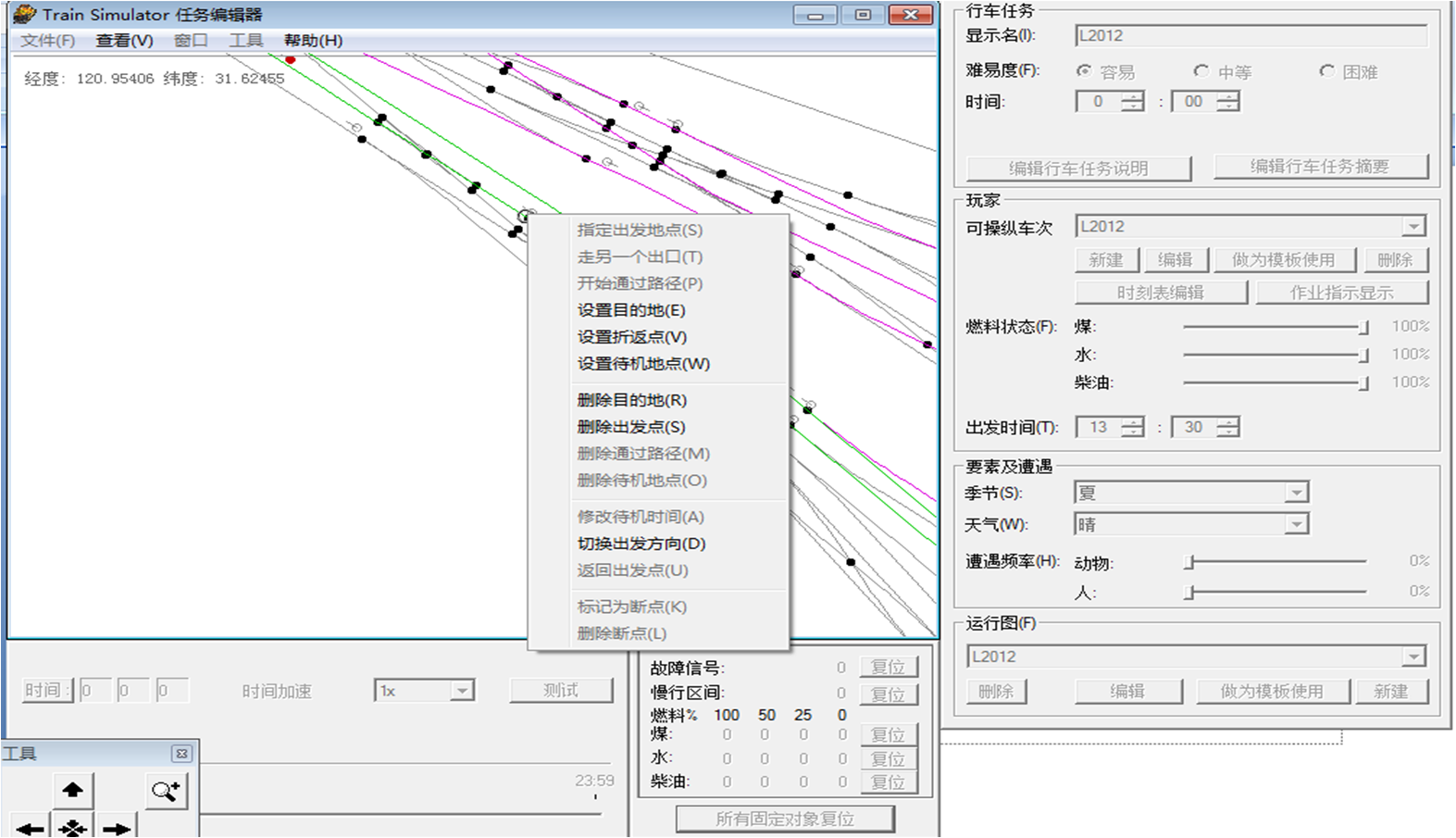This screenshot has width=1456, height=838.
Task: Select the 容易 difficulty radio button
Action: pyautogui.click(x=1084, y=70)
